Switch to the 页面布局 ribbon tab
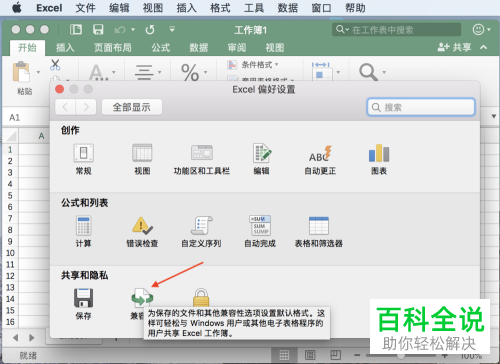This screenshot has width=500, height=364. pos(113,48)
